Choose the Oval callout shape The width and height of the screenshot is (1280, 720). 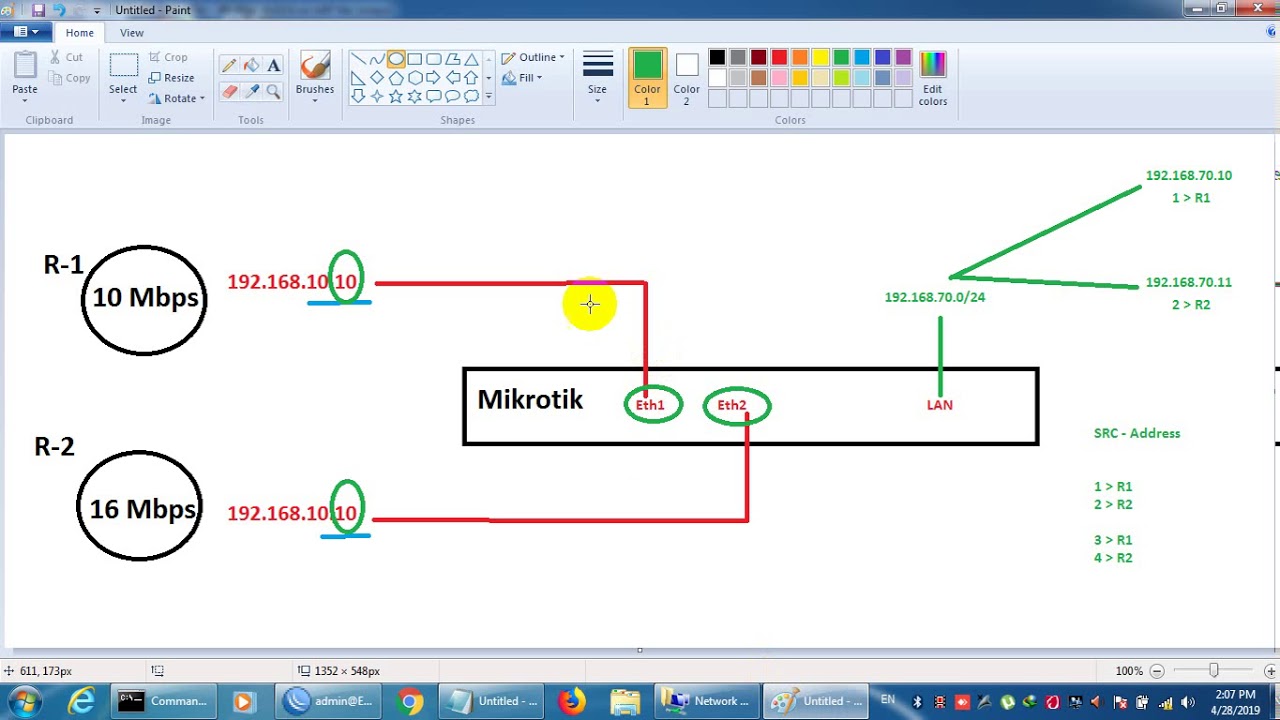click(453, 96)
